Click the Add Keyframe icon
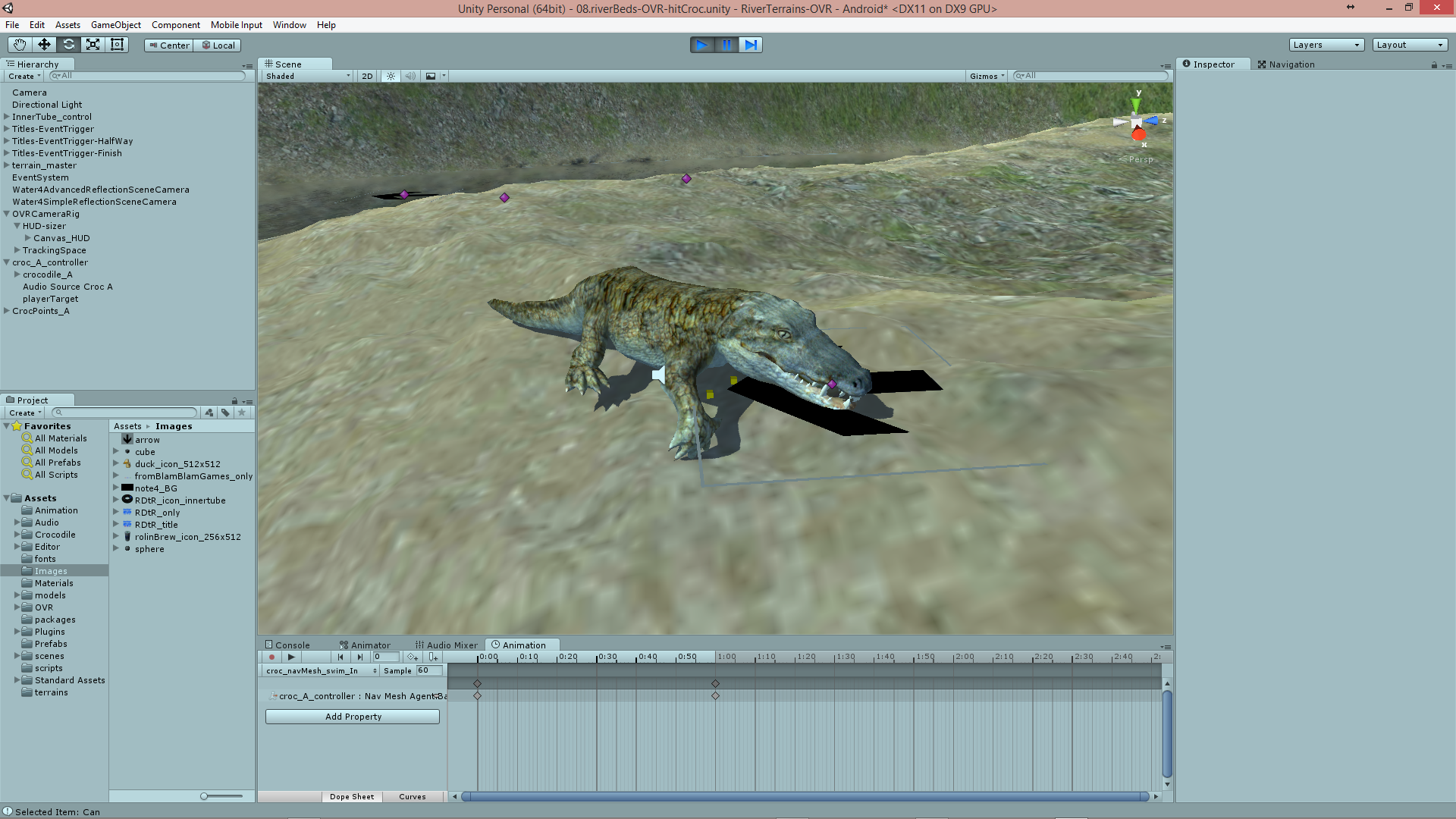1456x819 pixels. 412,657
